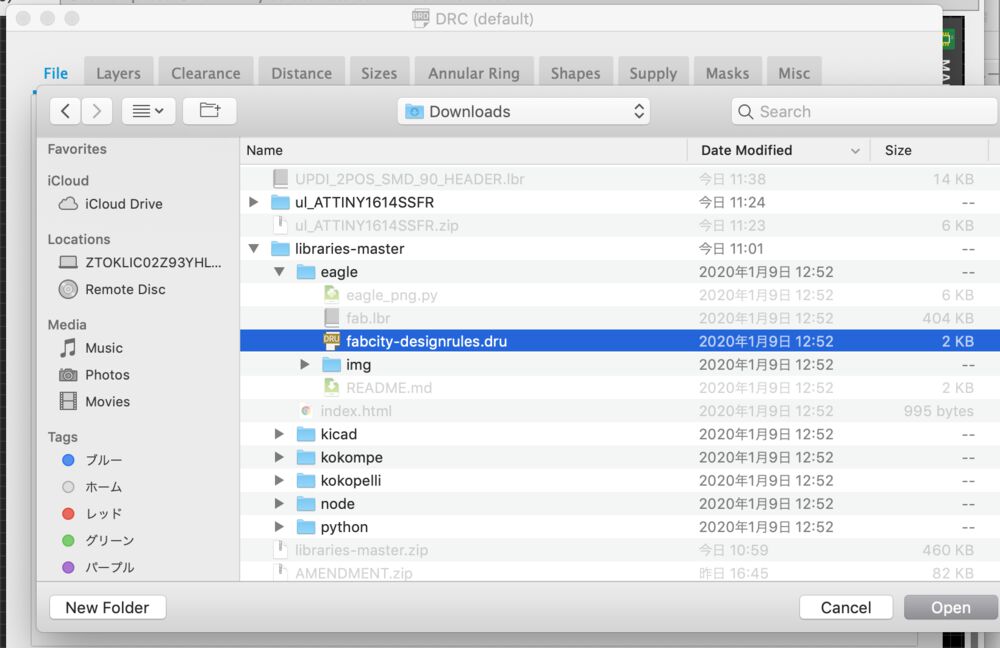Expand the kokompe folder
The height and width of the screenshot is (648, 1000).
point(279,457)
